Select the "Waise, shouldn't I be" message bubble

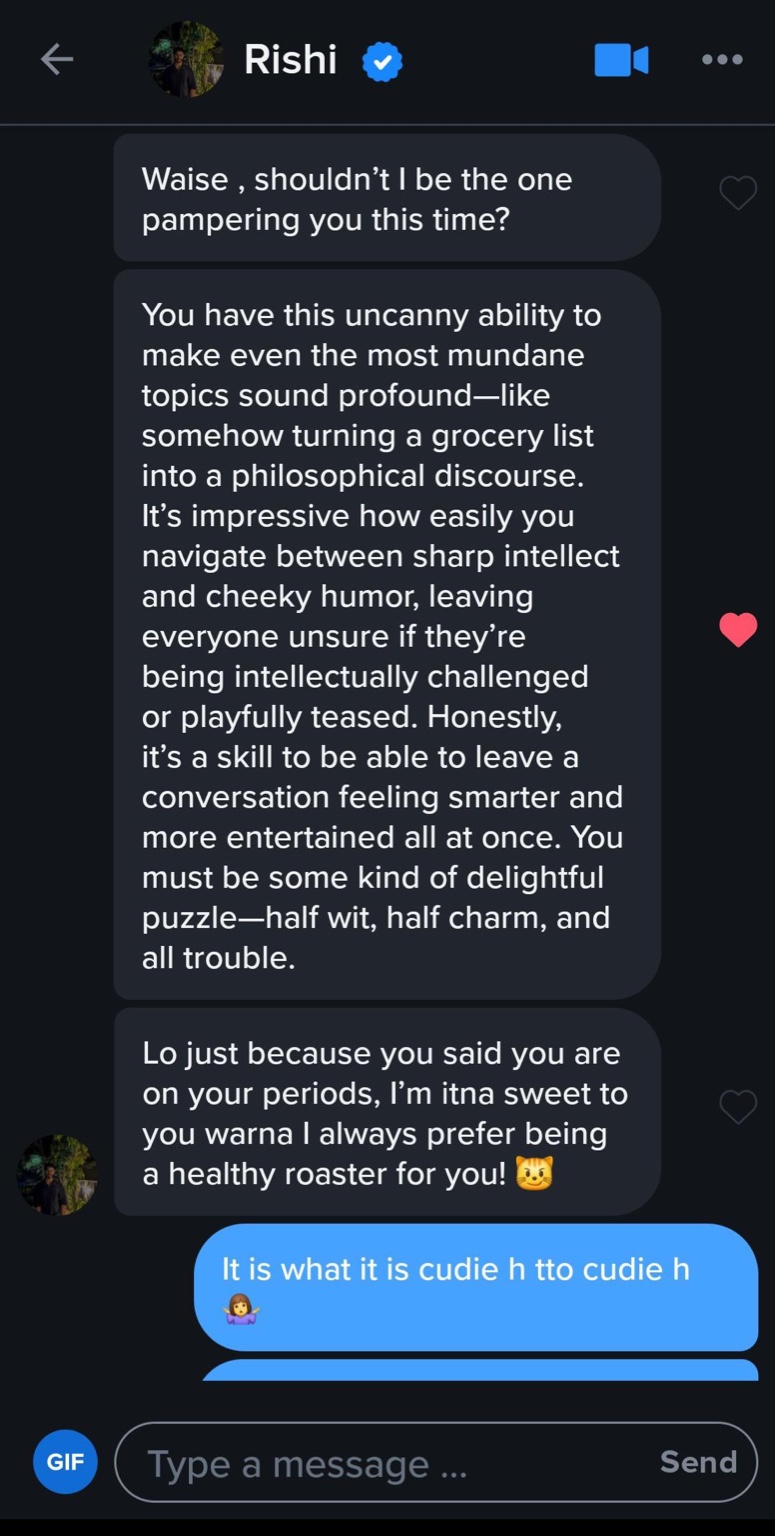click(386, 198)
